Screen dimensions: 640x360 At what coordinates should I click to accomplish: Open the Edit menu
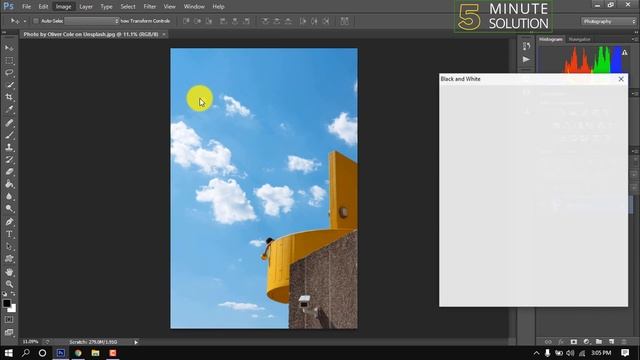tap(43, 7)
